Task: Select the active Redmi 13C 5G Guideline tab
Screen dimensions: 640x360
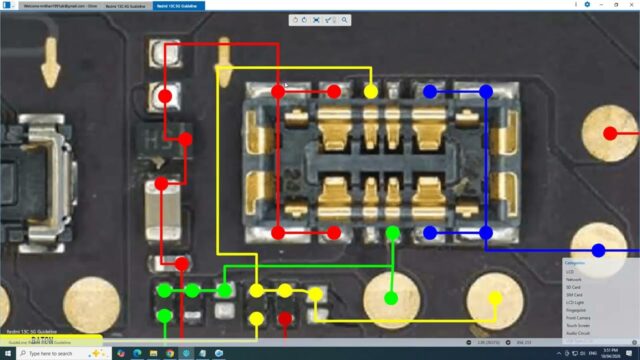Action: click(x=178, y=6)
